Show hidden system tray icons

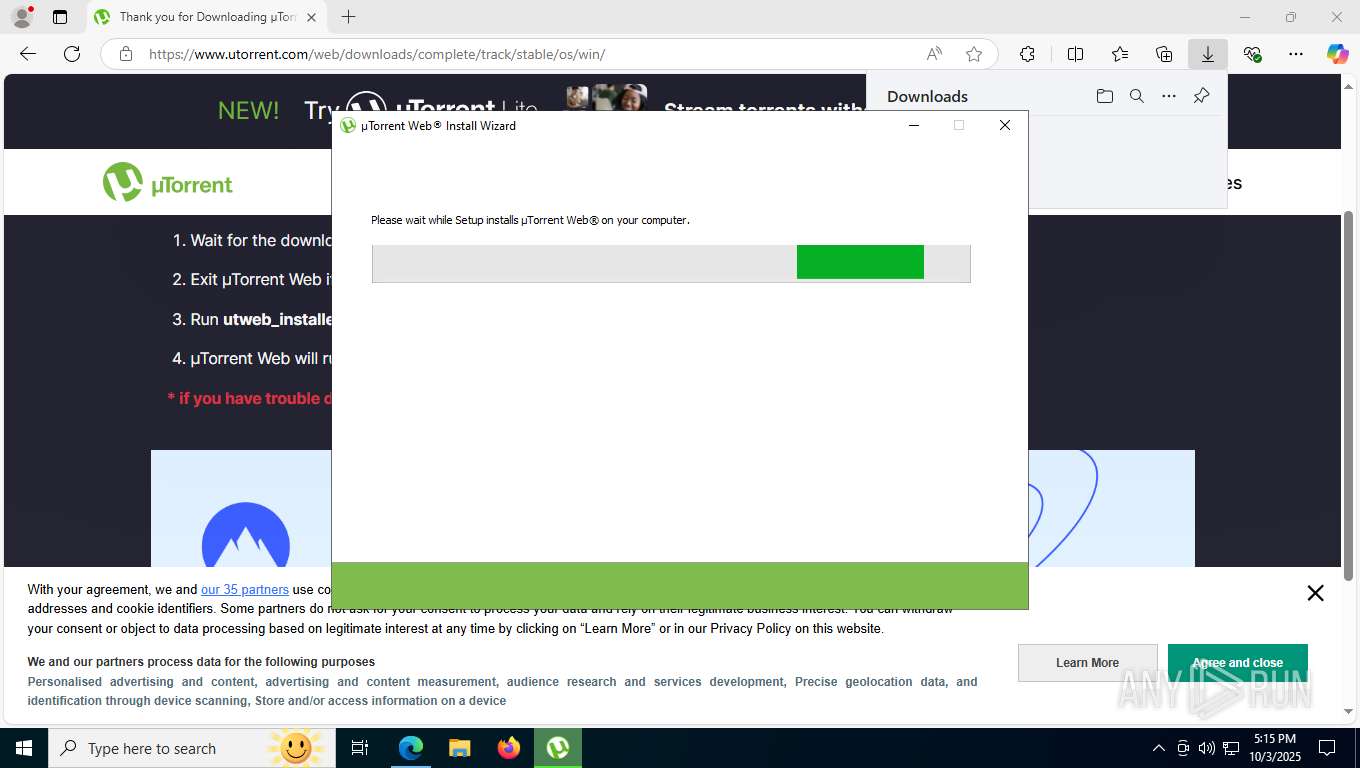(x=1159, y=748)
